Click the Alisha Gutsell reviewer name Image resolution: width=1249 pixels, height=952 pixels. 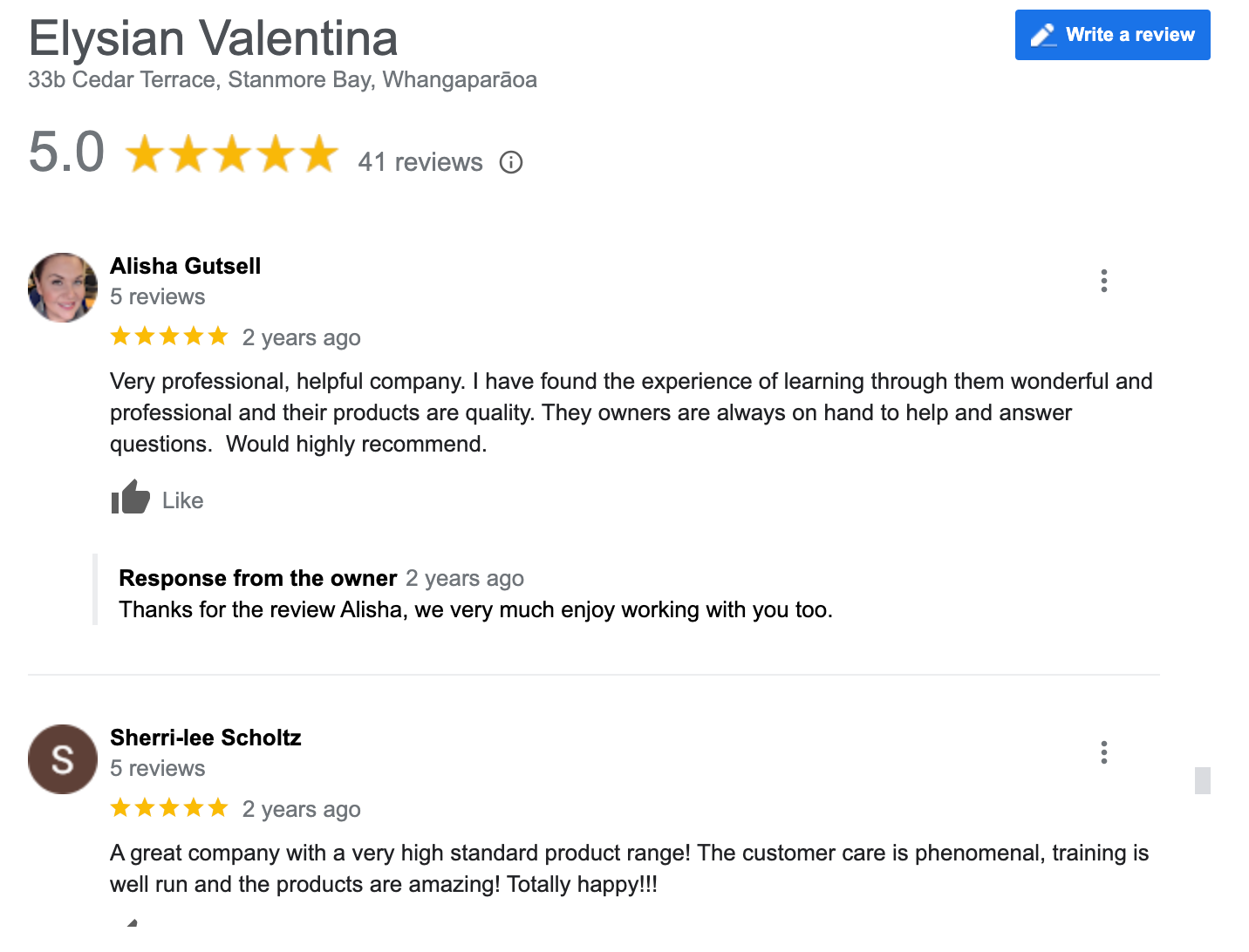tap(185, 266)
